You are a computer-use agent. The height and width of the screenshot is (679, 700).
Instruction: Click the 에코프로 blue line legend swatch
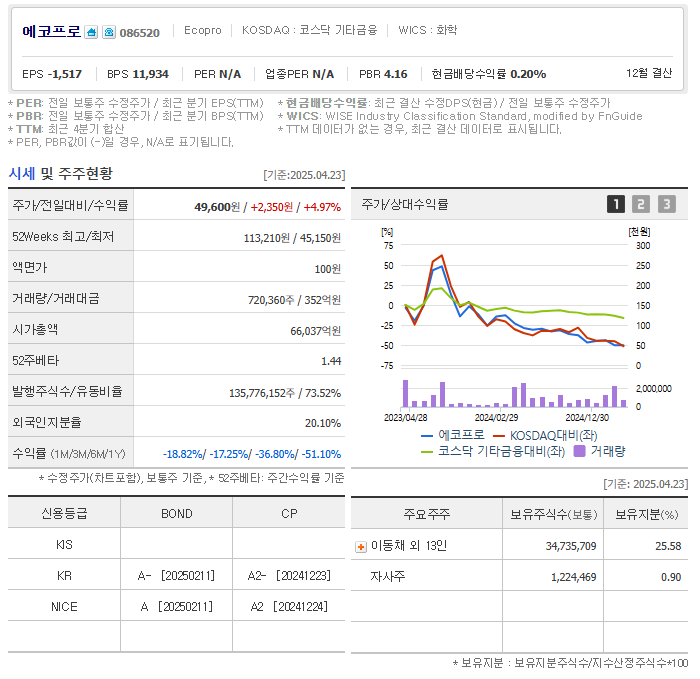point(427,435)
